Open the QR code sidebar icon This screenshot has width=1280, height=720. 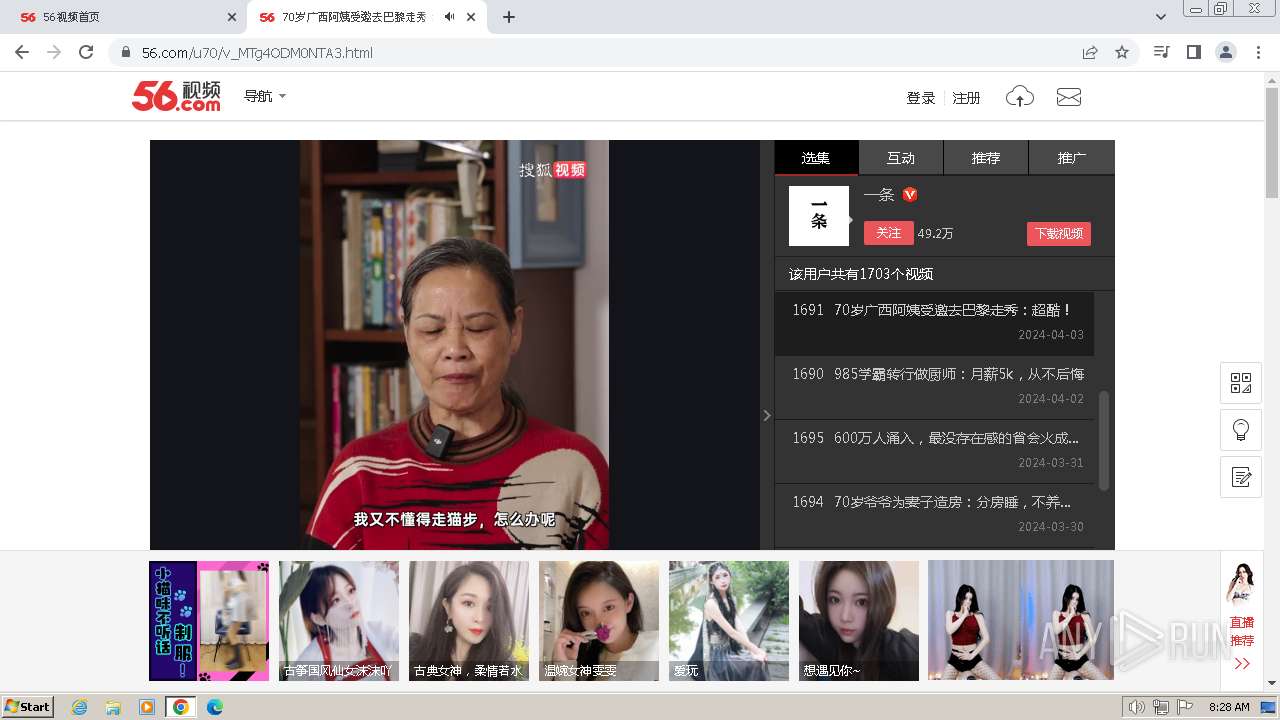click(x=1241, y=383)
